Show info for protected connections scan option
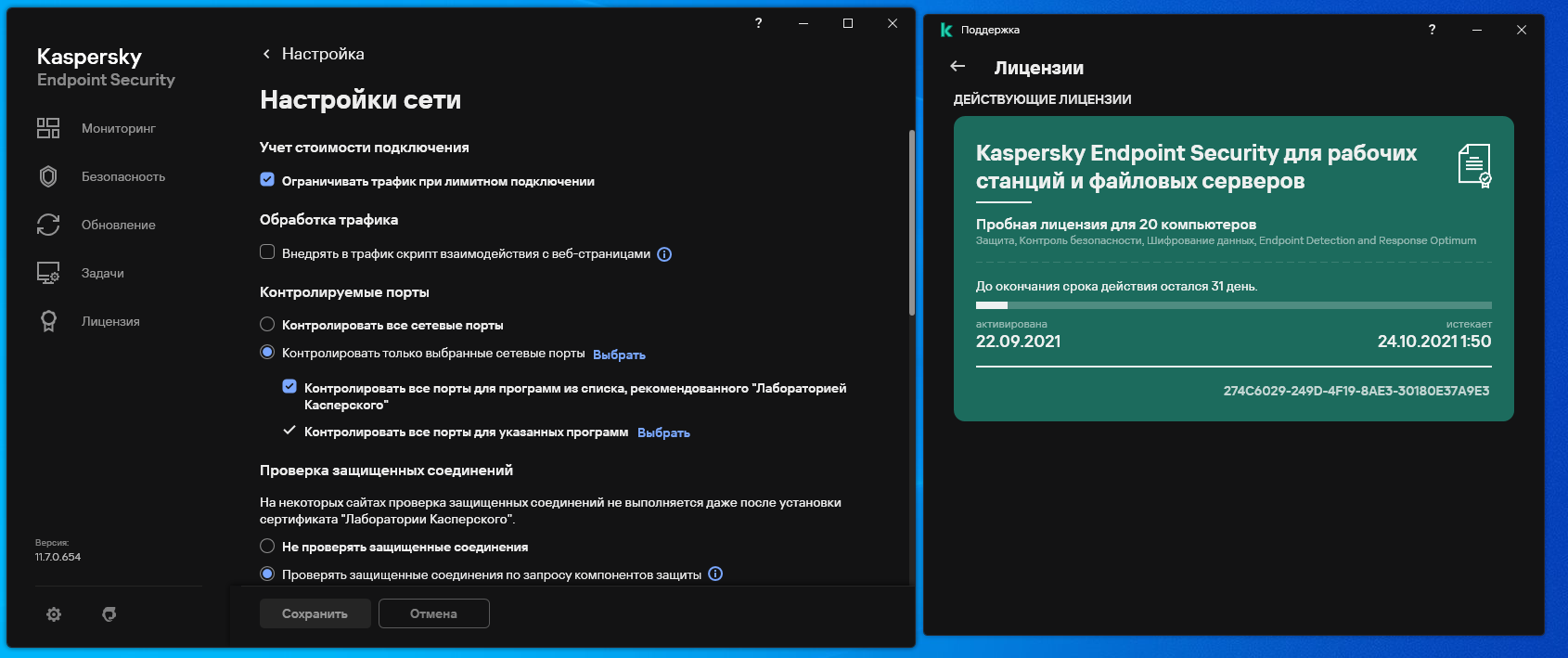 tap(715, 574)
